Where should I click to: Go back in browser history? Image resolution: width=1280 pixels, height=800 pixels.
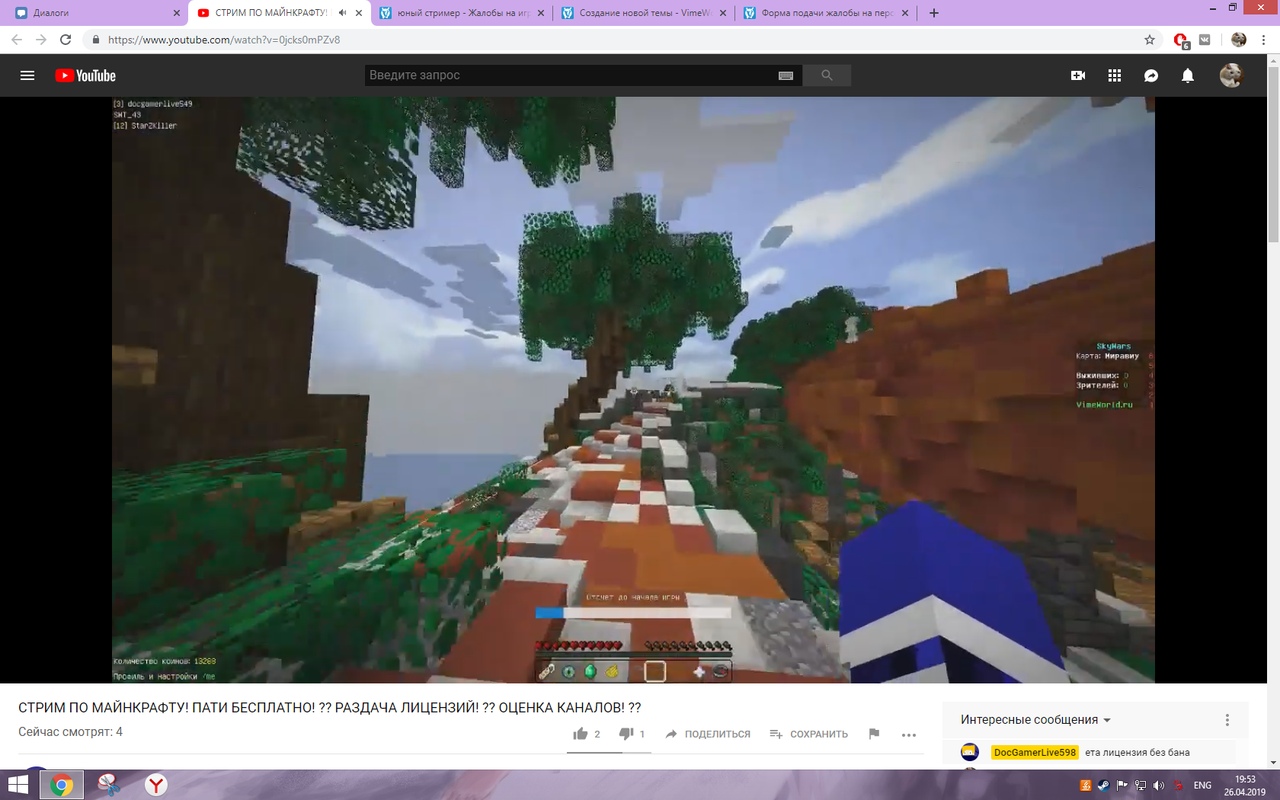coord(16,40)
